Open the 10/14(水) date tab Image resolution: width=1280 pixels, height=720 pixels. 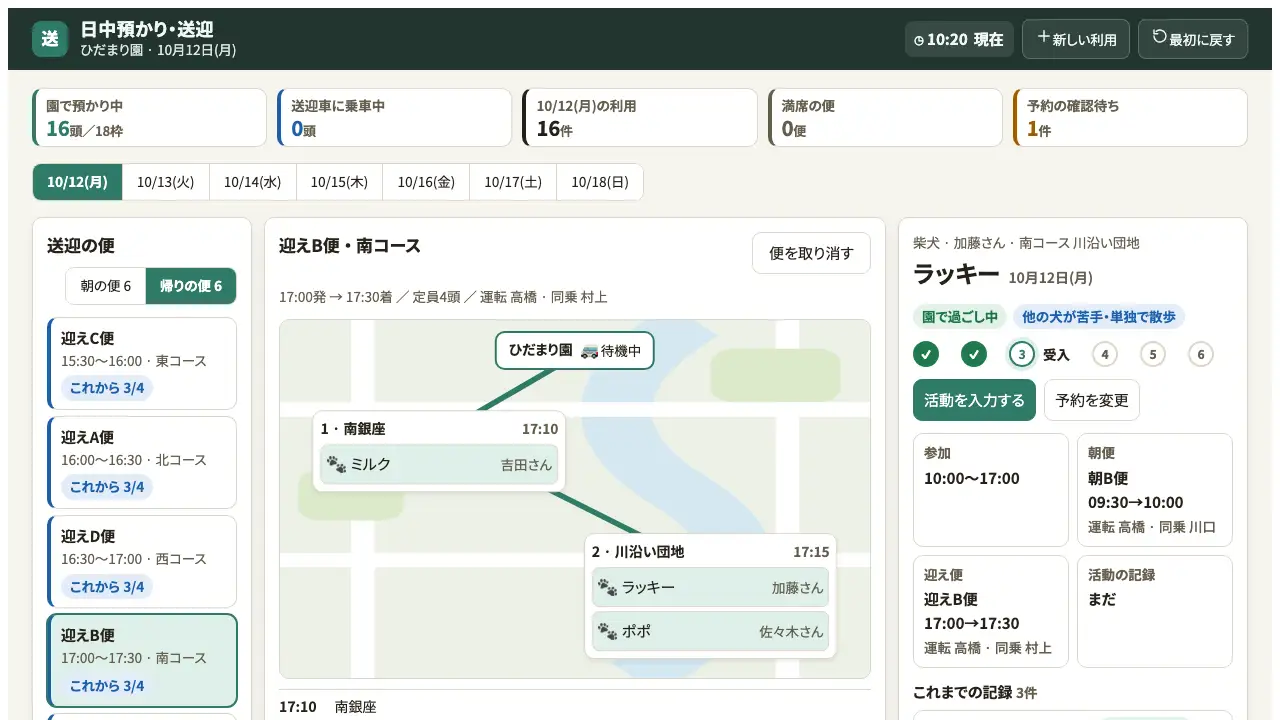[253, 182]
